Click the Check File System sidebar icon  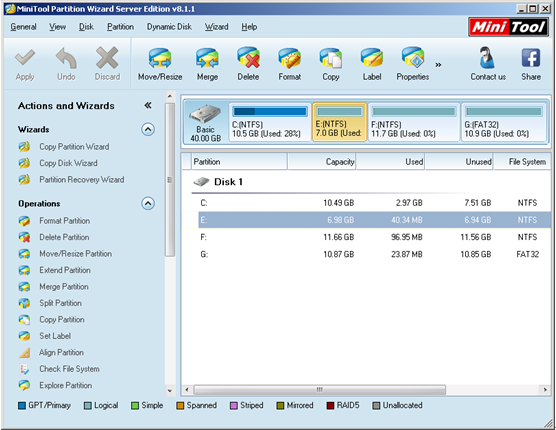point(24,369)
